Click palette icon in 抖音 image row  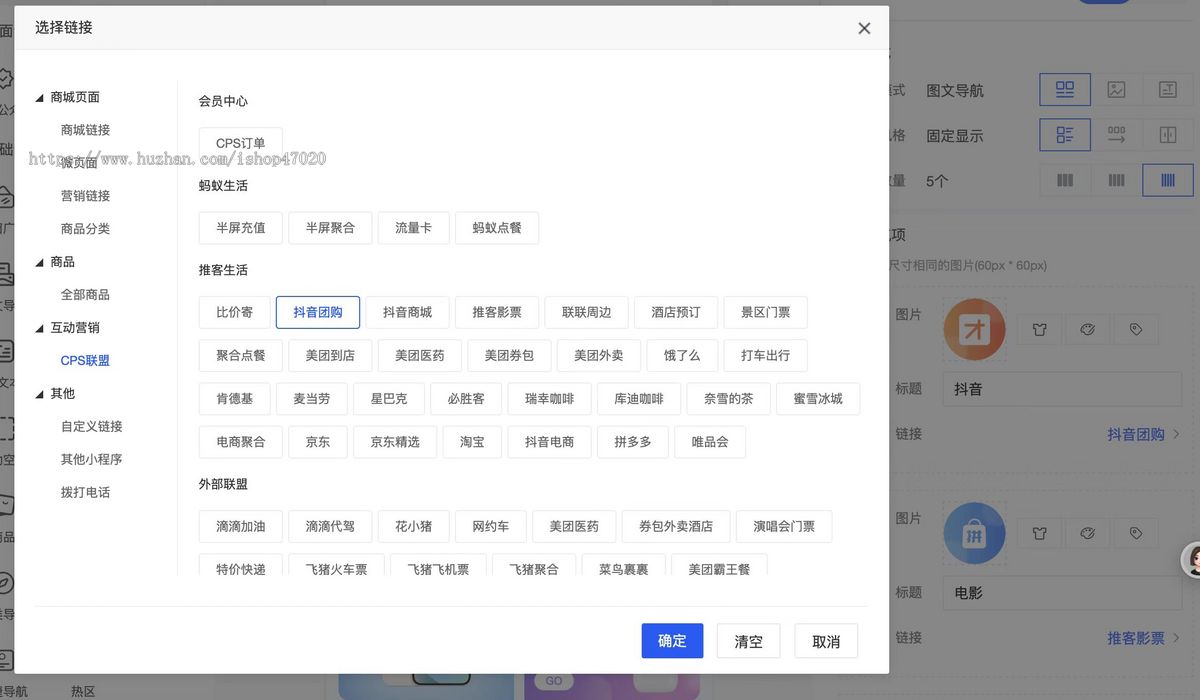click(1087, 329)
